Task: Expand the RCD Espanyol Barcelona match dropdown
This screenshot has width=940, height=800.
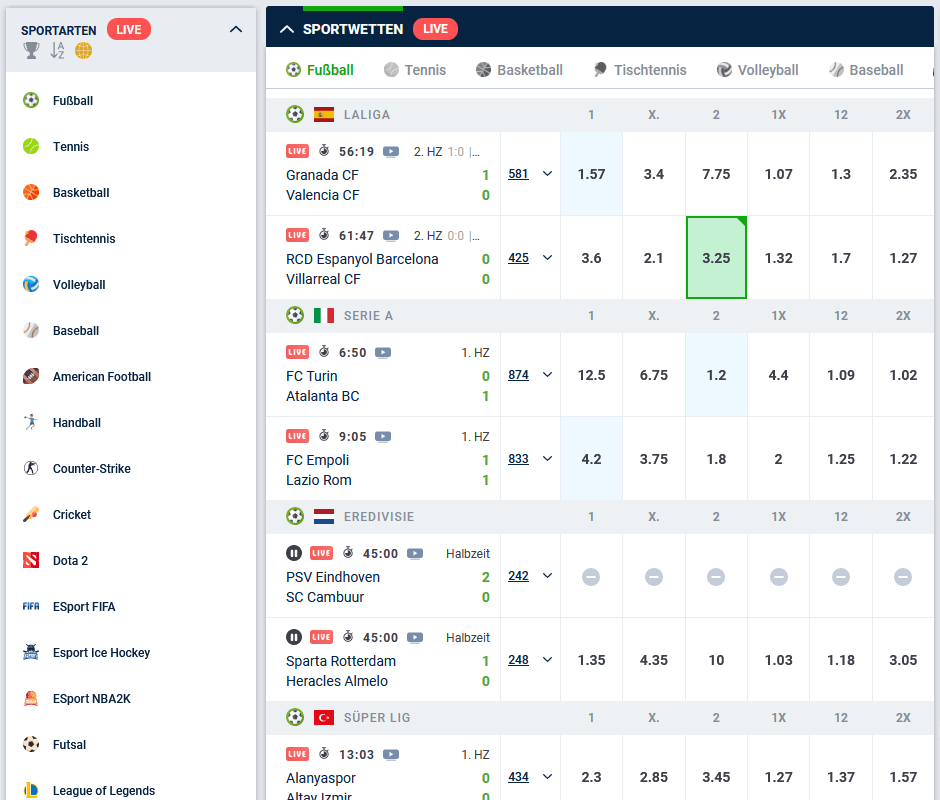Action: (x=547, y=258)
